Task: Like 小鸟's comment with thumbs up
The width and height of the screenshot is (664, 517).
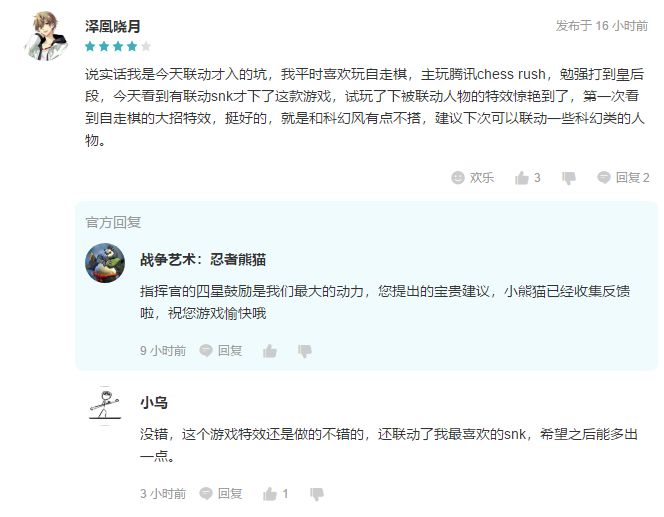Action: pos(270,494)
